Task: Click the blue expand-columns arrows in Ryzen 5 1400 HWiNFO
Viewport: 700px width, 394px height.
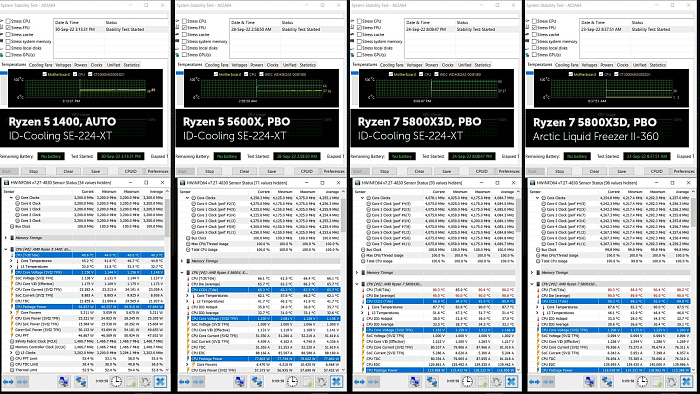Action: pos(8,382)
